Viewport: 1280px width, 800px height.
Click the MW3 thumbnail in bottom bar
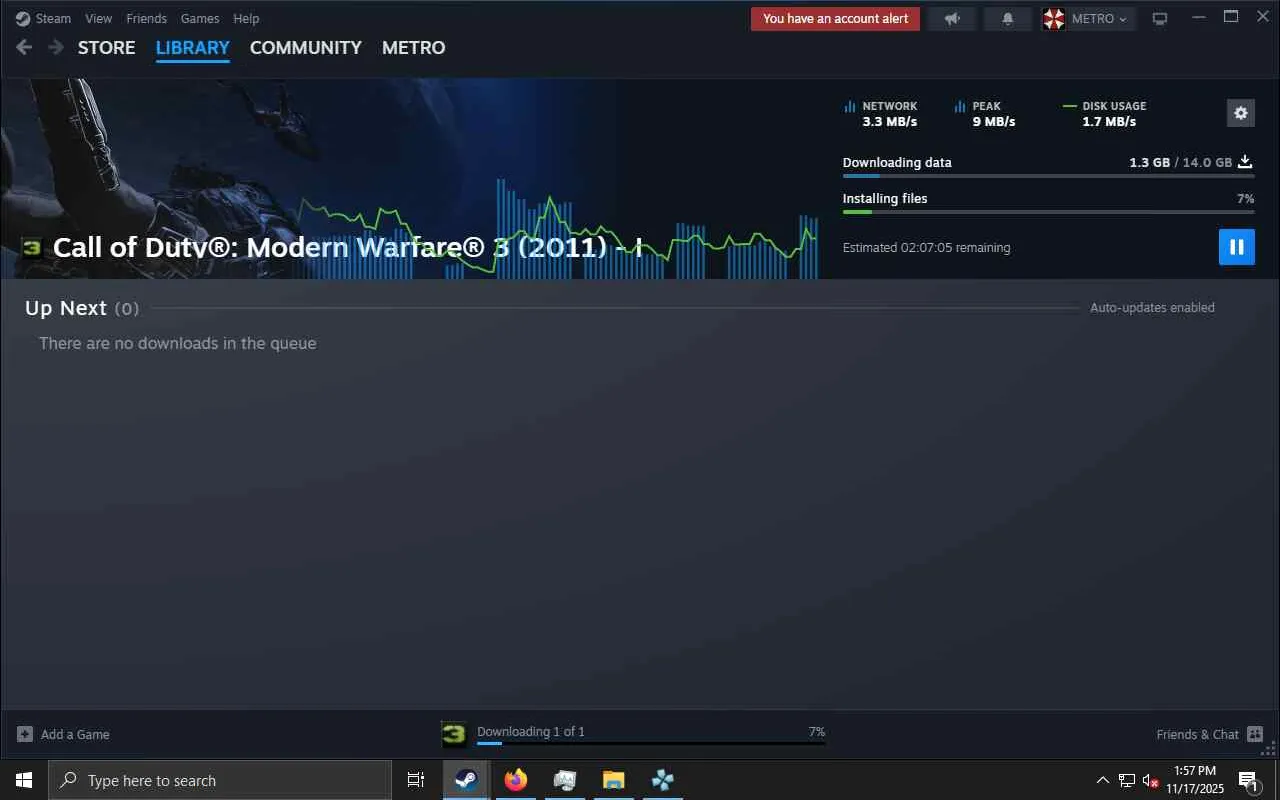click(x=454, y=735)
